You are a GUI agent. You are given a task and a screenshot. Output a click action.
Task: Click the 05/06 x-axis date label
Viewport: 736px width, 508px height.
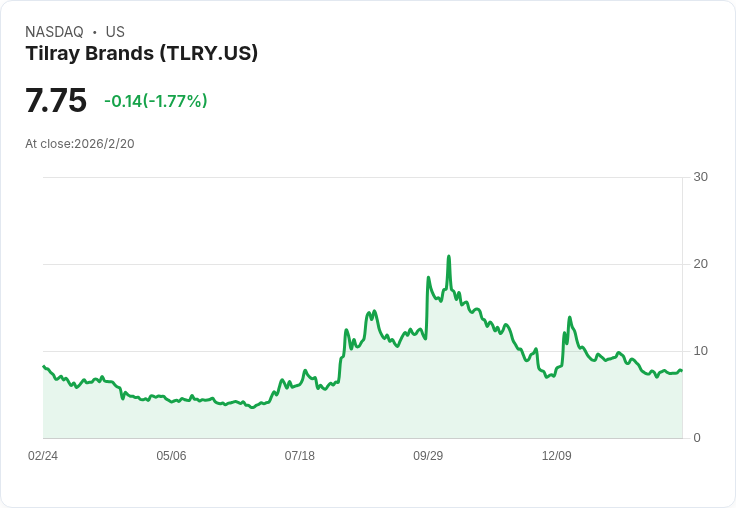(x=171, y=455)
